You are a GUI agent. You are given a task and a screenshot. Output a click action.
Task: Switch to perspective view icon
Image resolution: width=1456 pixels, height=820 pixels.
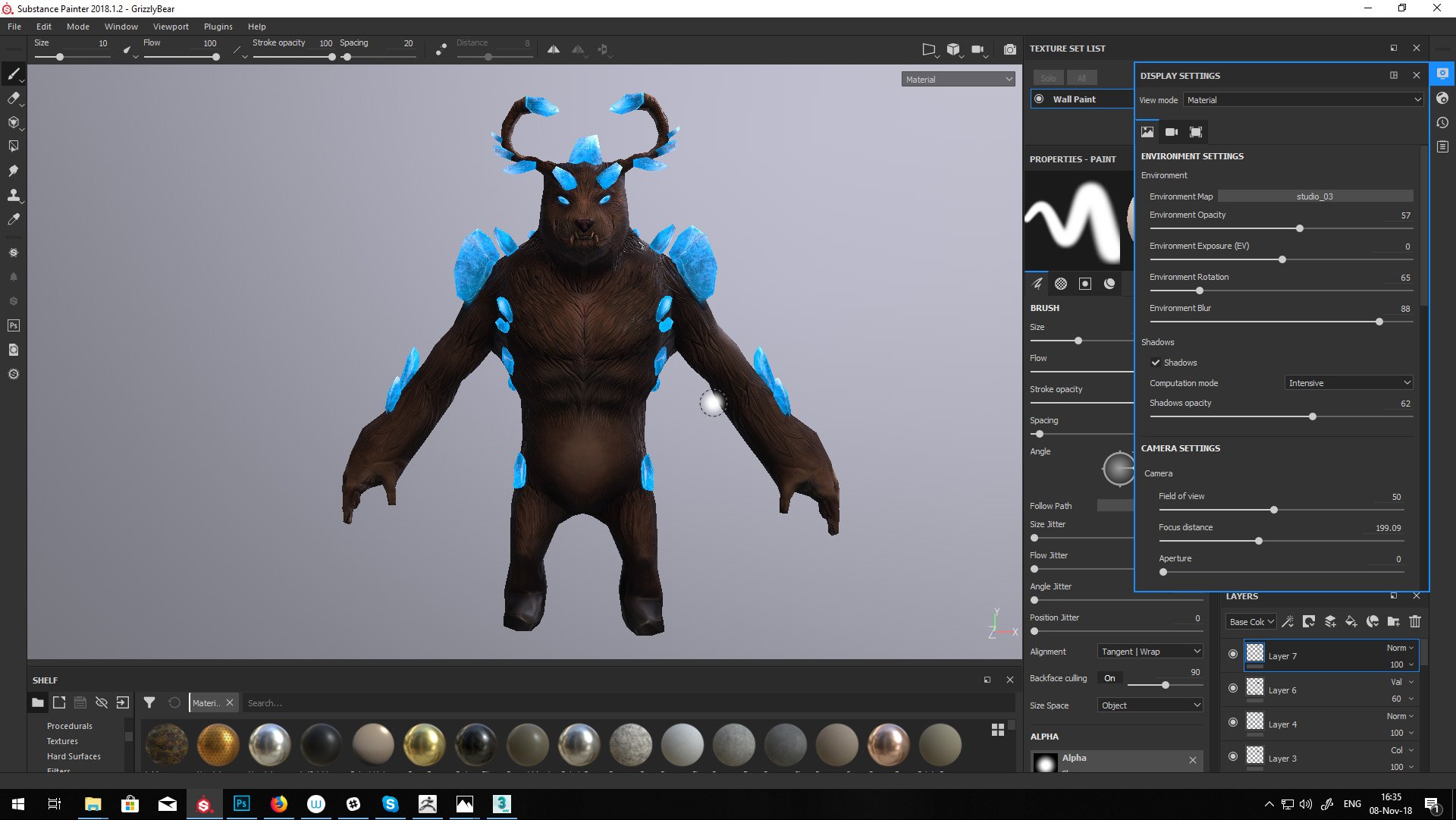(929, 49)
